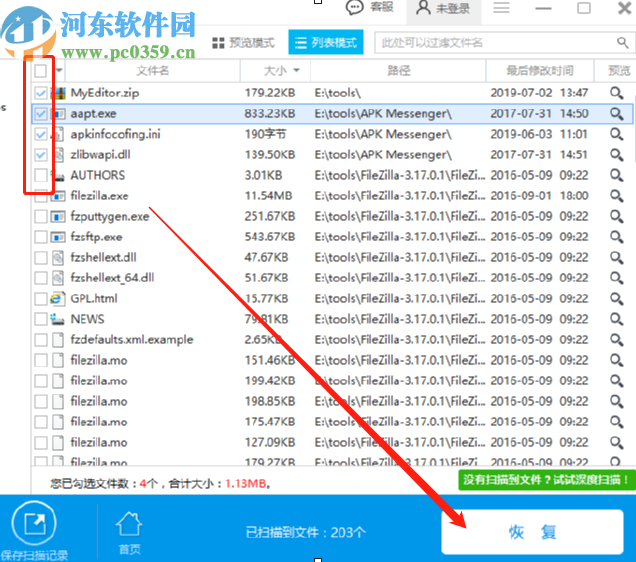Sort by last modified time header
The height and width of the screenshot is (562, 636).
540,71
